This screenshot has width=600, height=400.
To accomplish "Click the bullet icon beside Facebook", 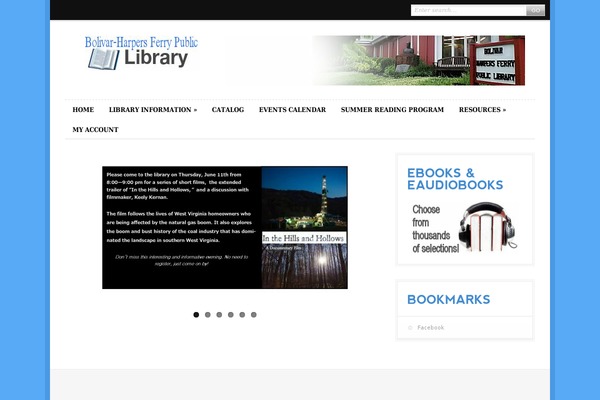I will click(x=410, y=328).
